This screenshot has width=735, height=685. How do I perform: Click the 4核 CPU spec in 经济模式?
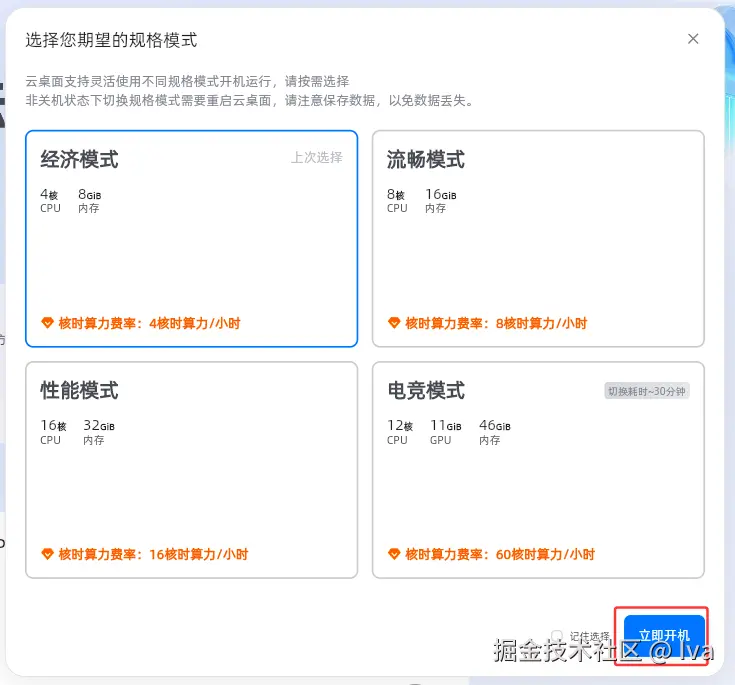(x=50, y=201)
